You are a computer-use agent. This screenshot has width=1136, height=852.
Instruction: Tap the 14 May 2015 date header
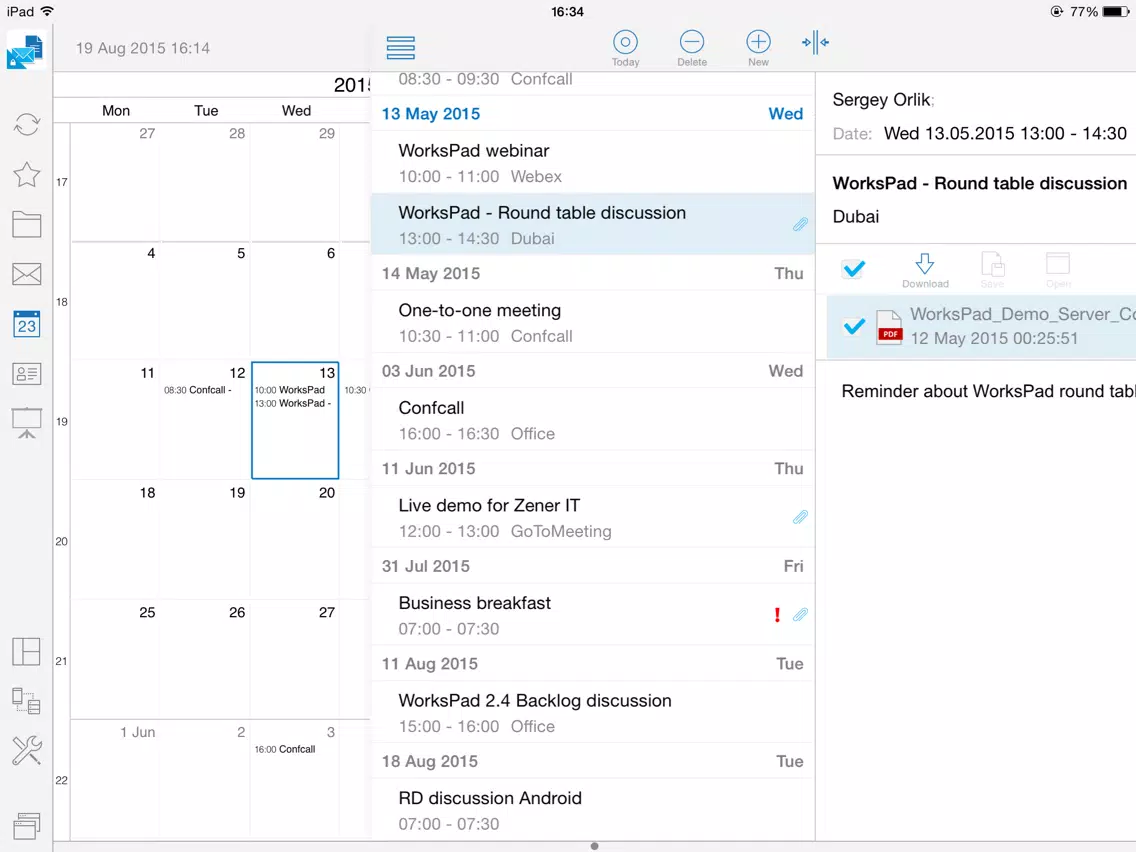(593, 273)
